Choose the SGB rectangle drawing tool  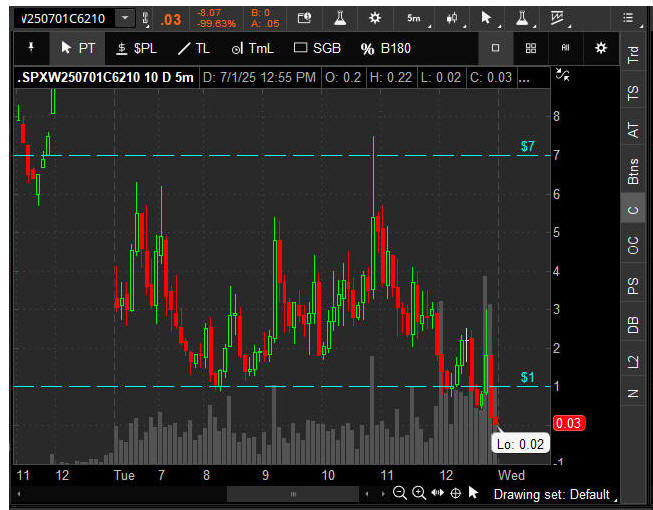click(x=317, y=48)
